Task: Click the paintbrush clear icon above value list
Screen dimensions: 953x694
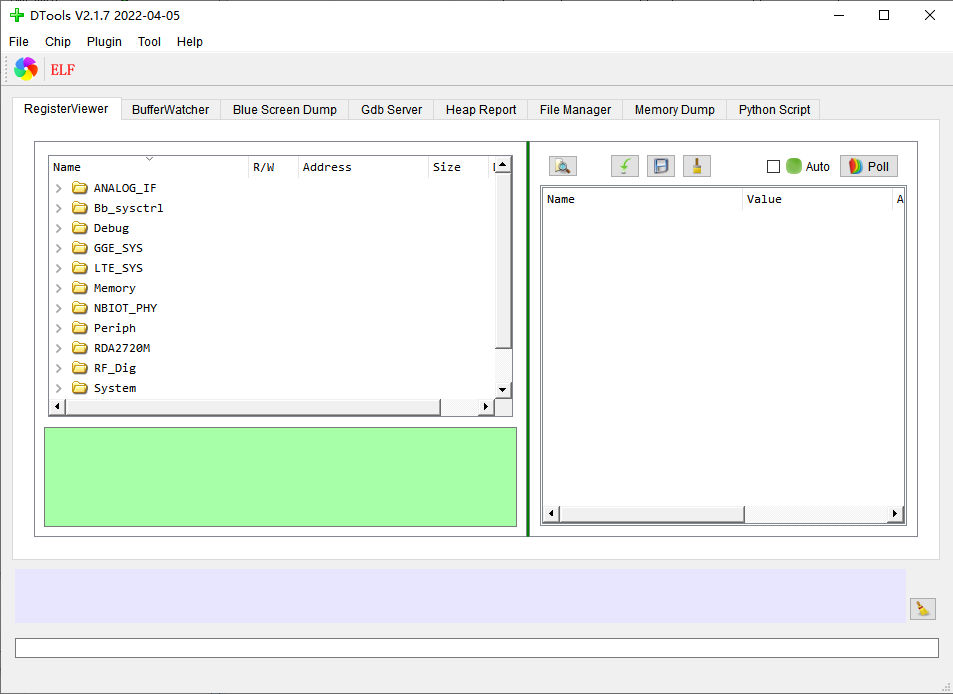Action: click(x=697, y=166)
